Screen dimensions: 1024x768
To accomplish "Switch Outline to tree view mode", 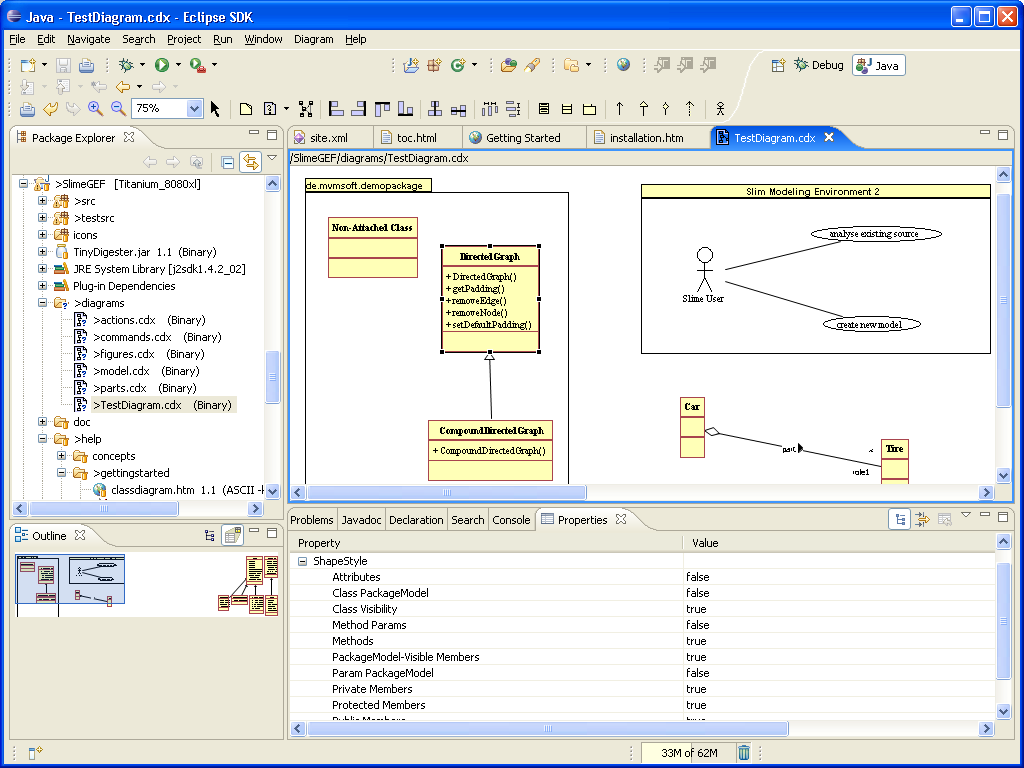I will coord(210,536).
